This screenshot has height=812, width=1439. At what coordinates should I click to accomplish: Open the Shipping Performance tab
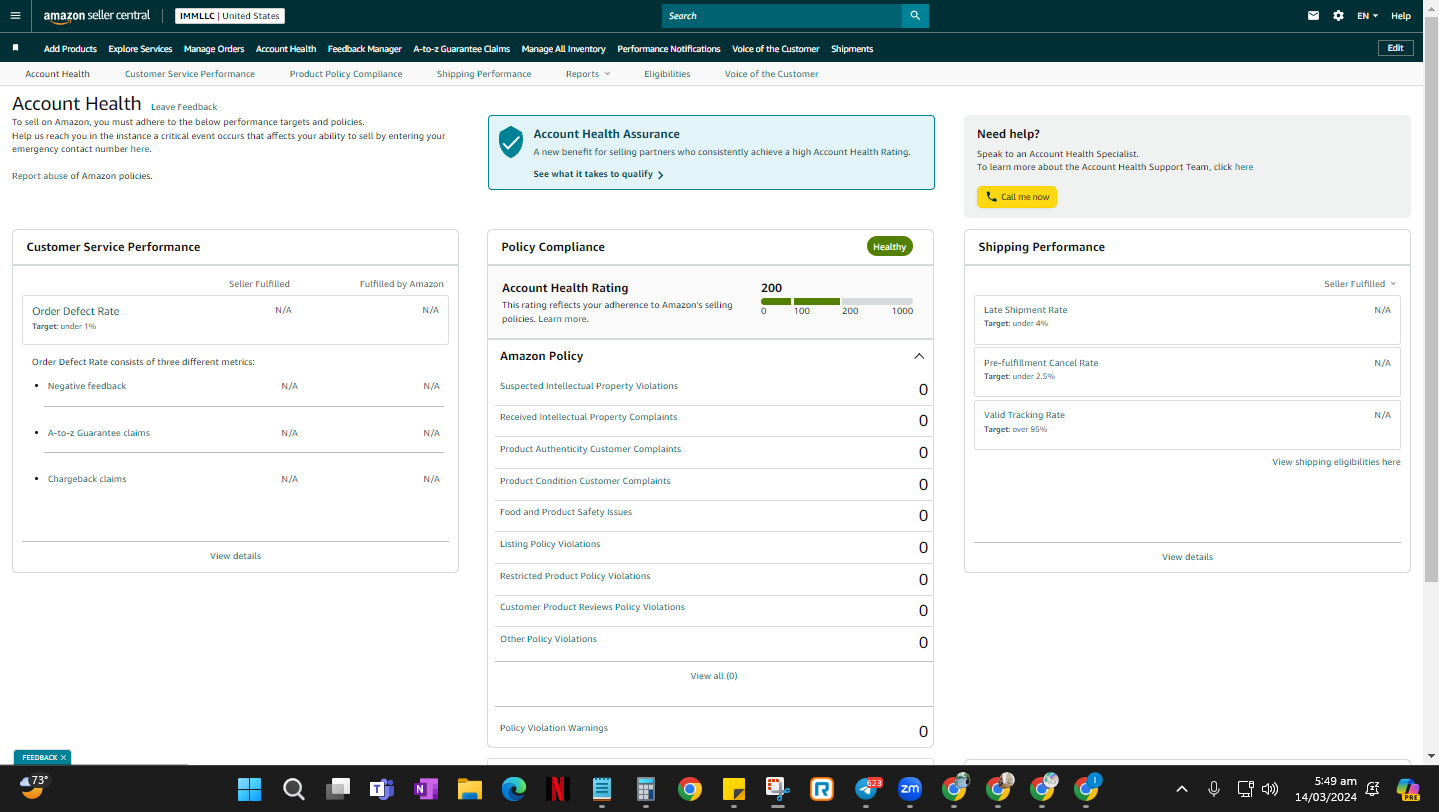pos(484,74)
